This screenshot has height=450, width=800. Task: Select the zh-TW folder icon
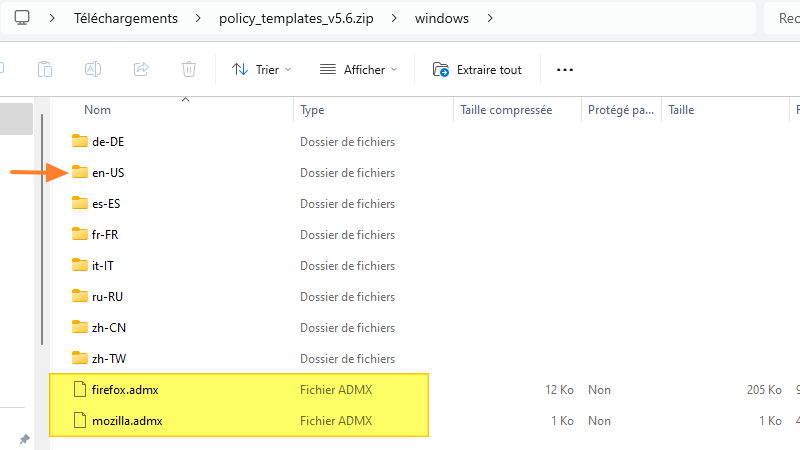80,358
